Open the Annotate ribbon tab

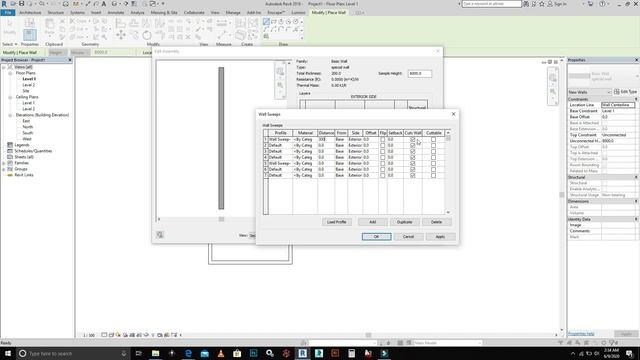(116, 13)
